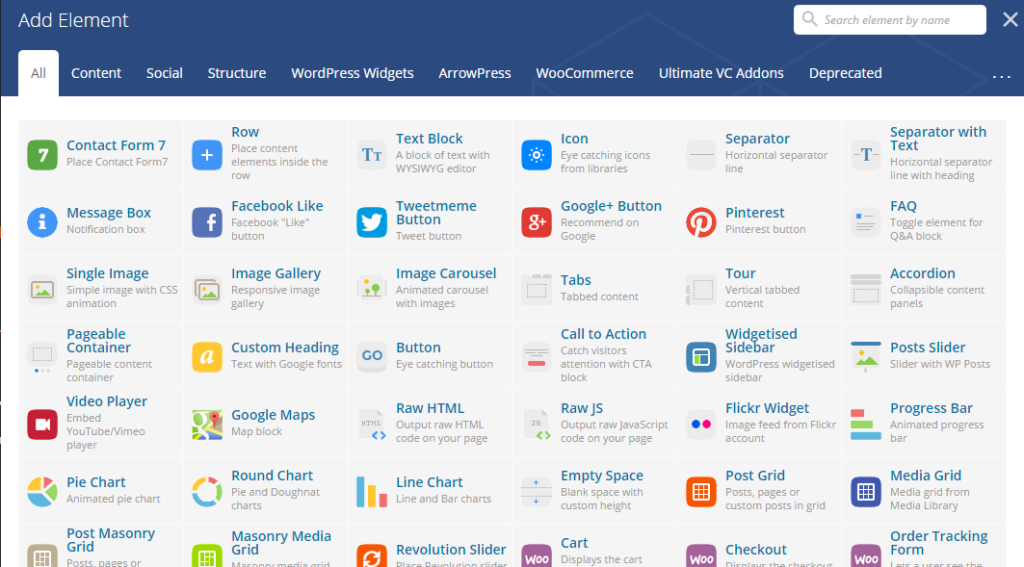Select the Google+ Button icon
Image resolution: width=1024 pixels, height=567 pixels.
(536, 222)
